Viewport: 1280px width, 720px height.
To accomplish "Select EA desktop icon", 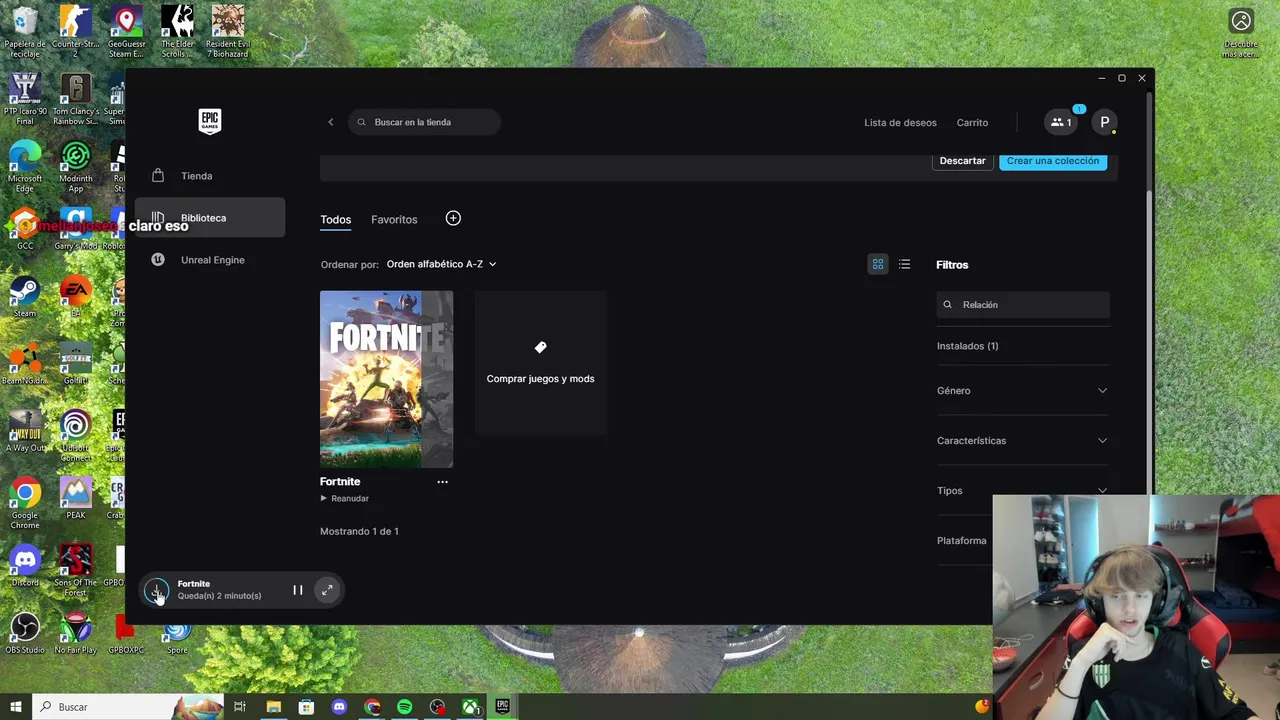I will tap(75, 297).
